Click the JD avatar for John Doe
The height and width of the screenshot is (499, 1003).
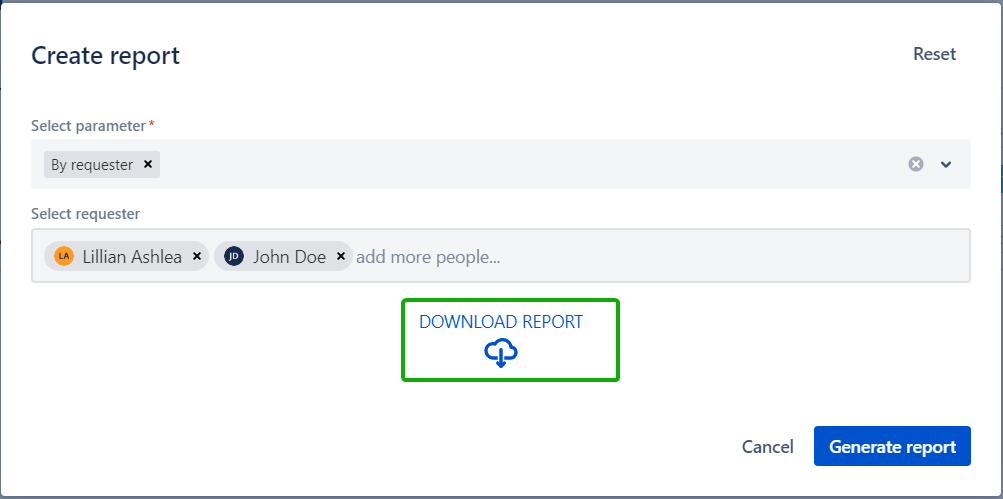pos(234,257)
